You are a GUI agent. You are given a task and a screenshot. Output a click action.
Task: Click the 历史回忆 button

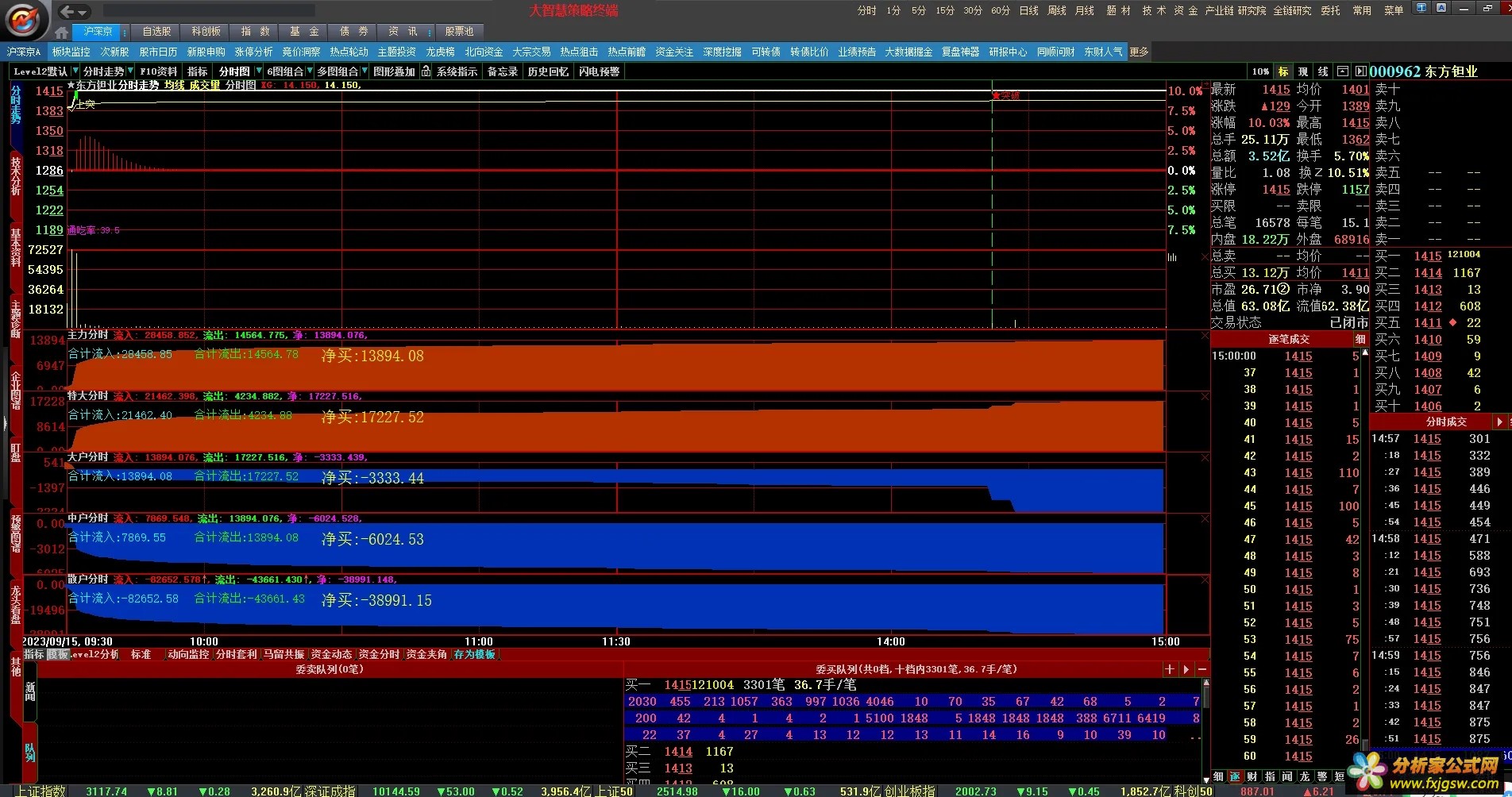point(548,71)
